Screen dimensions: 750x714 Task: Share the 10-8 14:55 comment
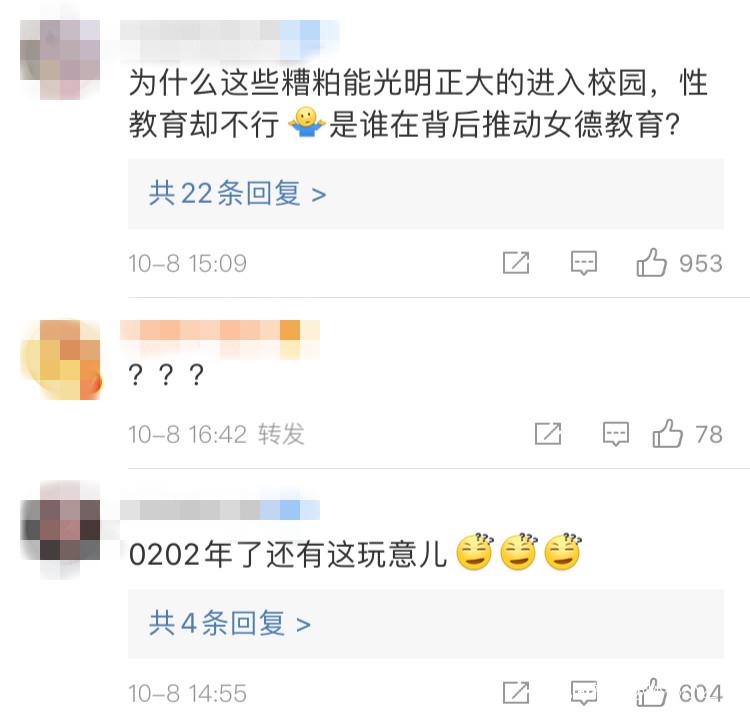coord(516,692)
